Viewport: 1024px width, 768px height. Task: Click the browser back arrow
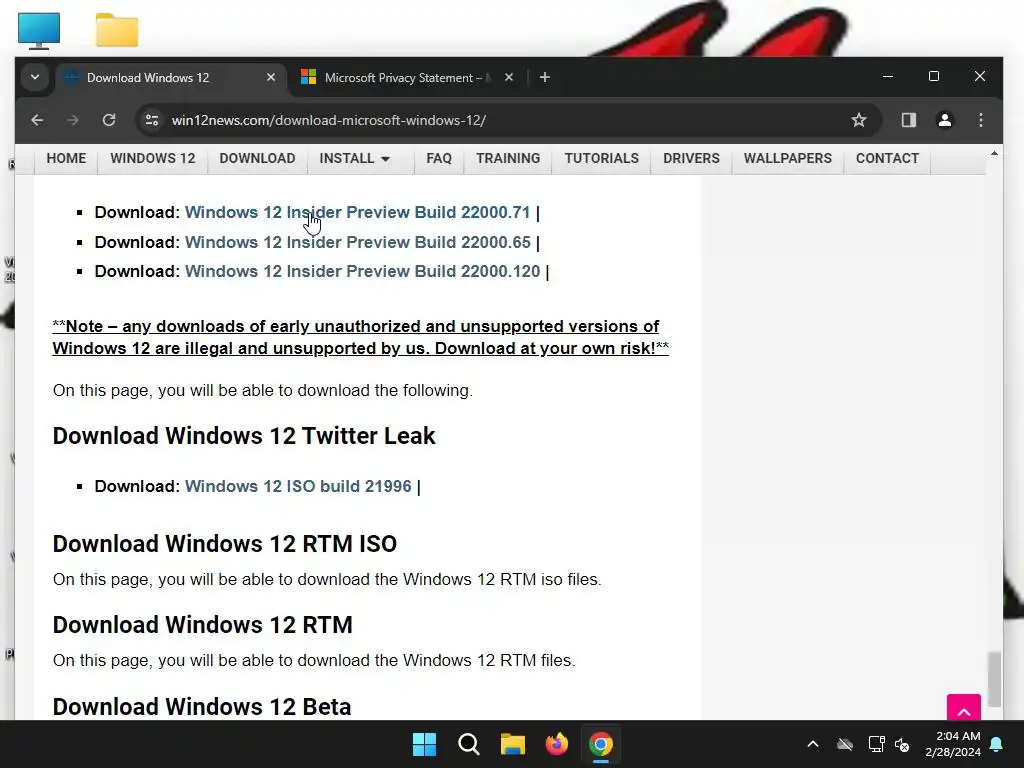(37, 120)
